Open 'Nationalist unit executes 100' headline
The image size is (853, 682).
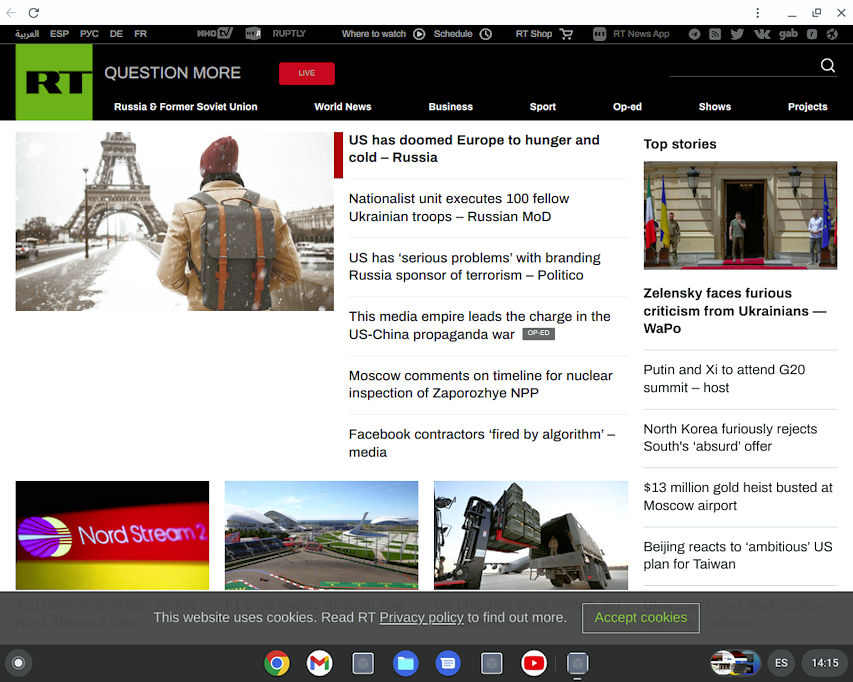[459, 207]
